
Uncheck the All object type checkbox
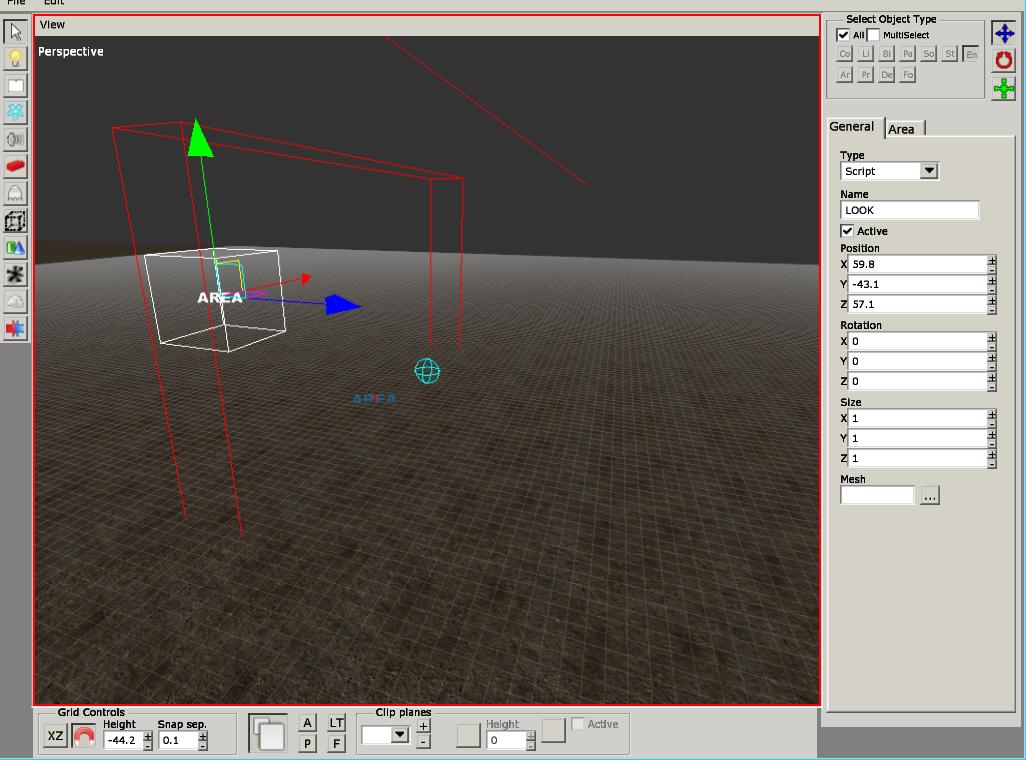tap(843, 35)
